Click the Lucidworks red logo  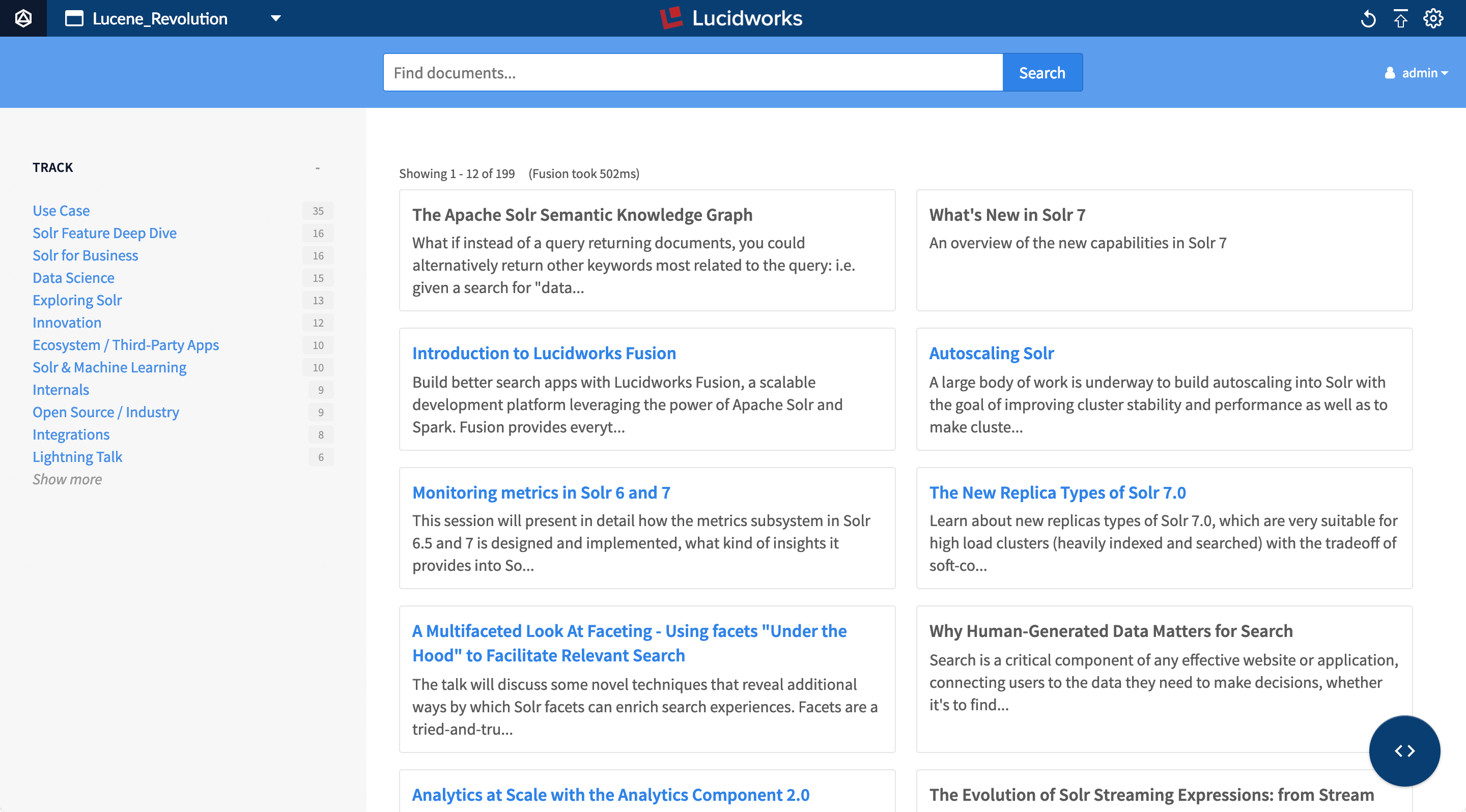point(671,18)
